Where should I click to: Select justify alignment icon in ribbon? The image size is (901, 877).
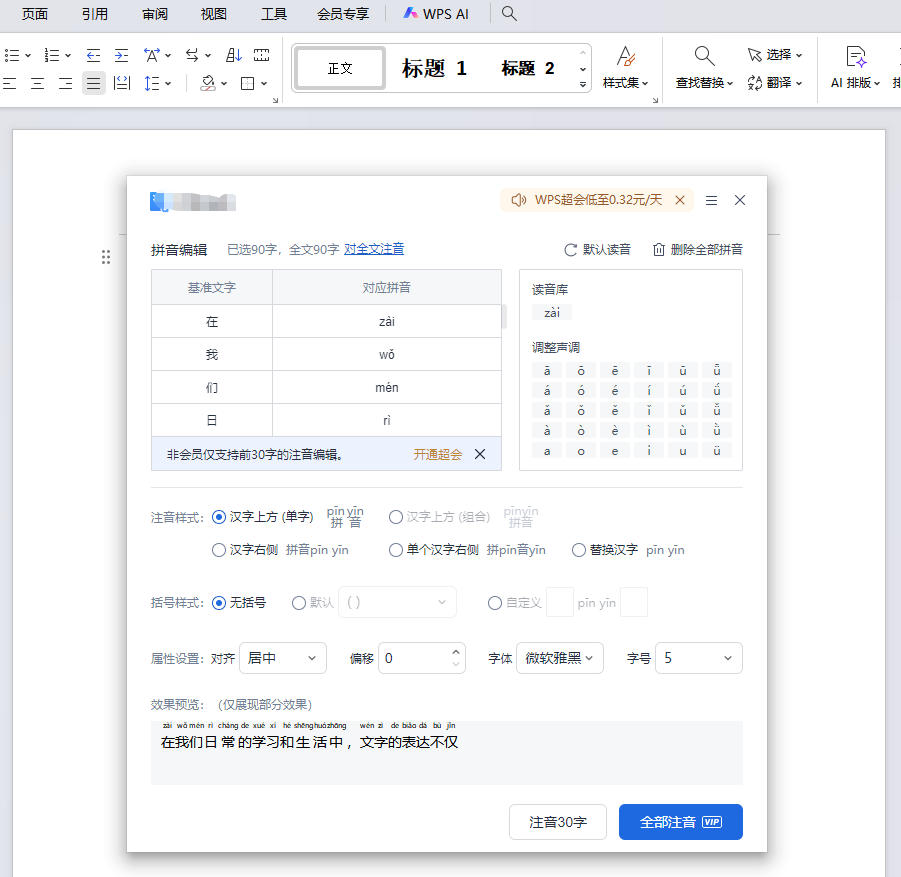coord(93,84)
